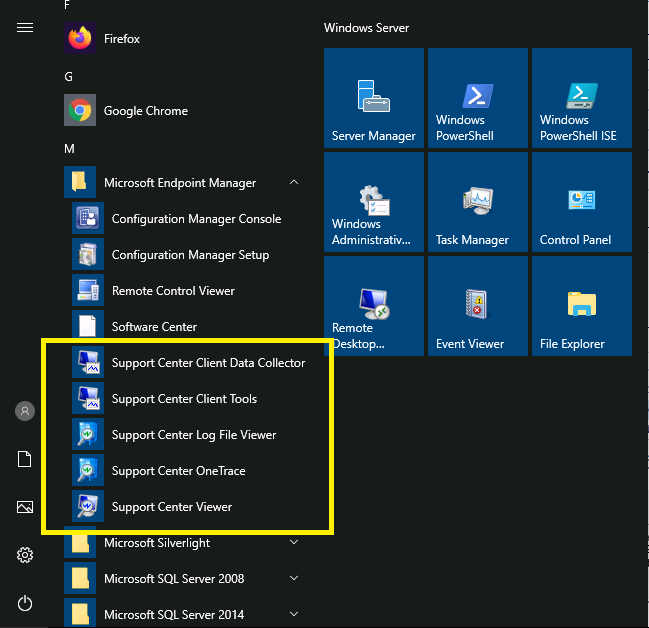The height and width of the screenshot is (628, 649).
Task: Open the hamburger Start menu expander
Action: [25, 28]
